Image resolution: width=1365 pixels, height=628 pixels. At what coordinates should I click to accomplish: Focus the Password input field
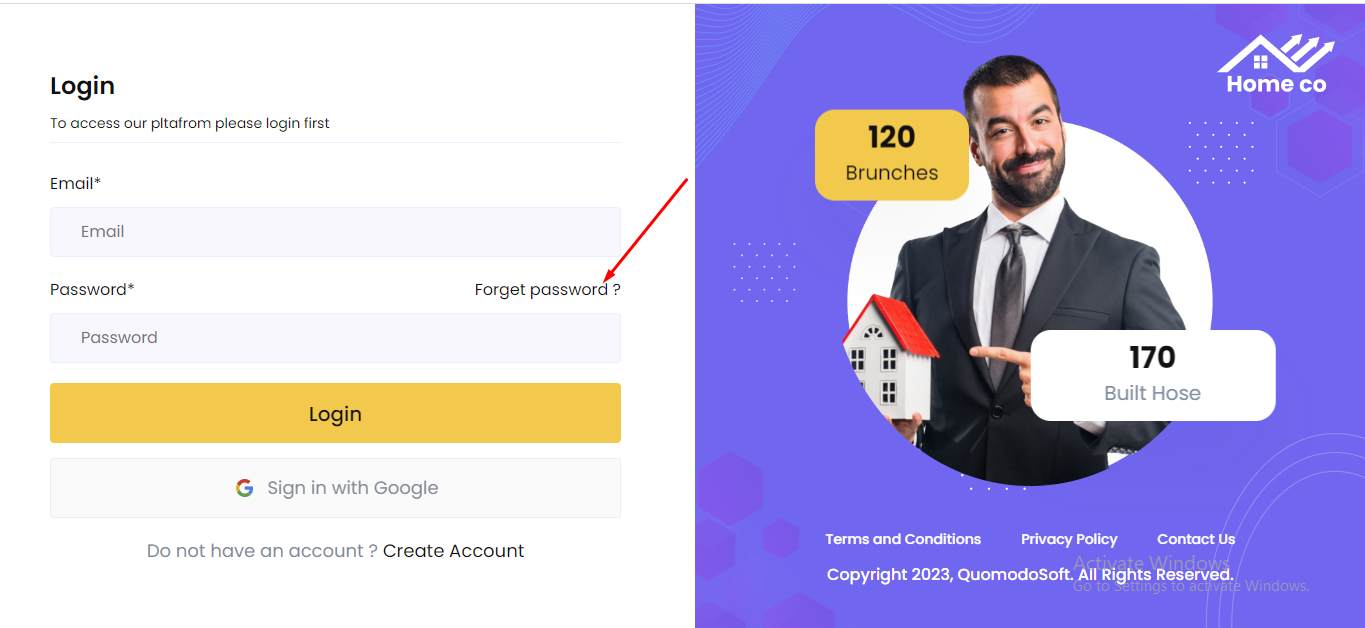(335, 338)
